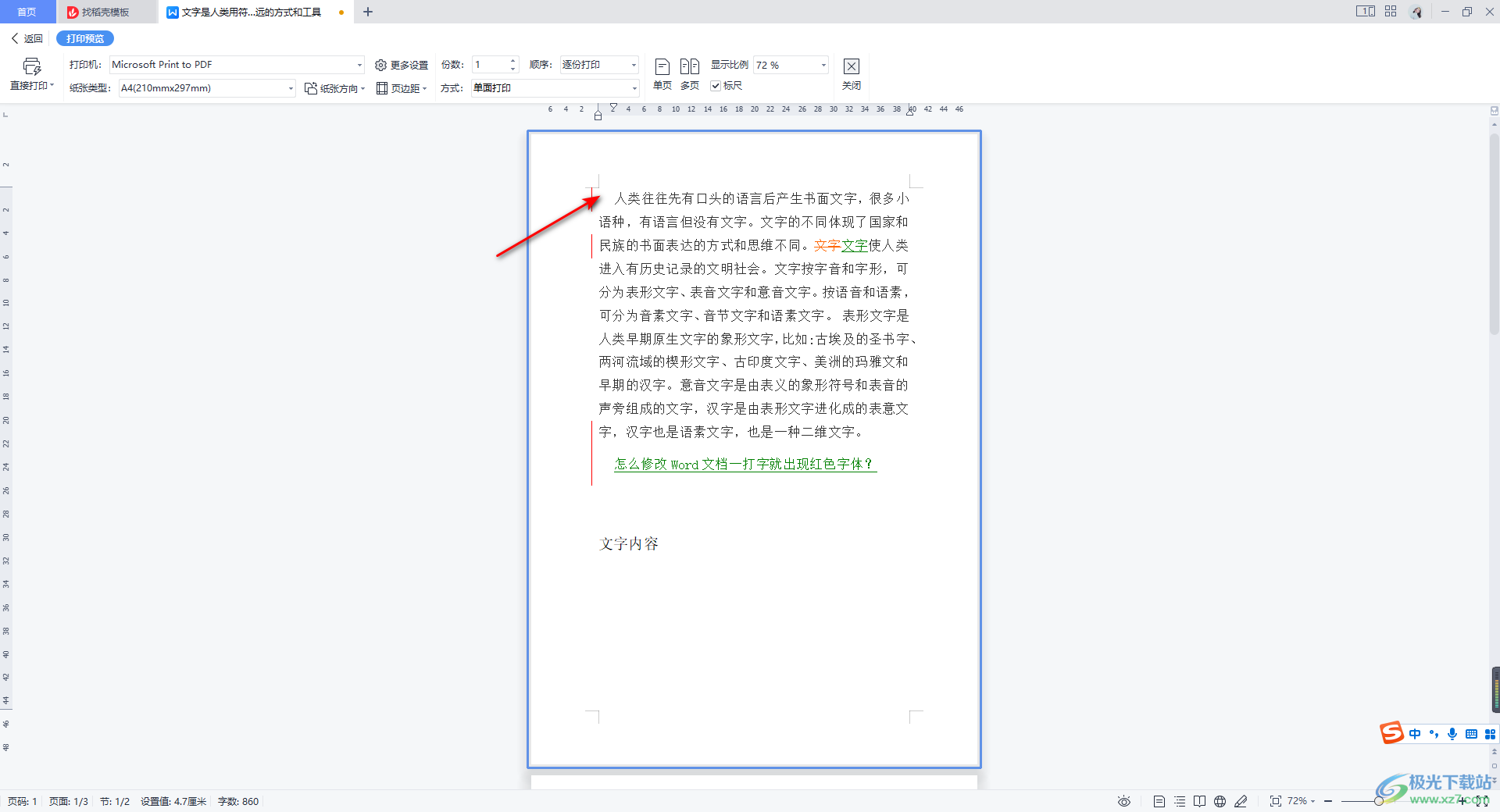Open the app grid icon in title bar
Screen dimensions: 1500x812
point(1391,12)
